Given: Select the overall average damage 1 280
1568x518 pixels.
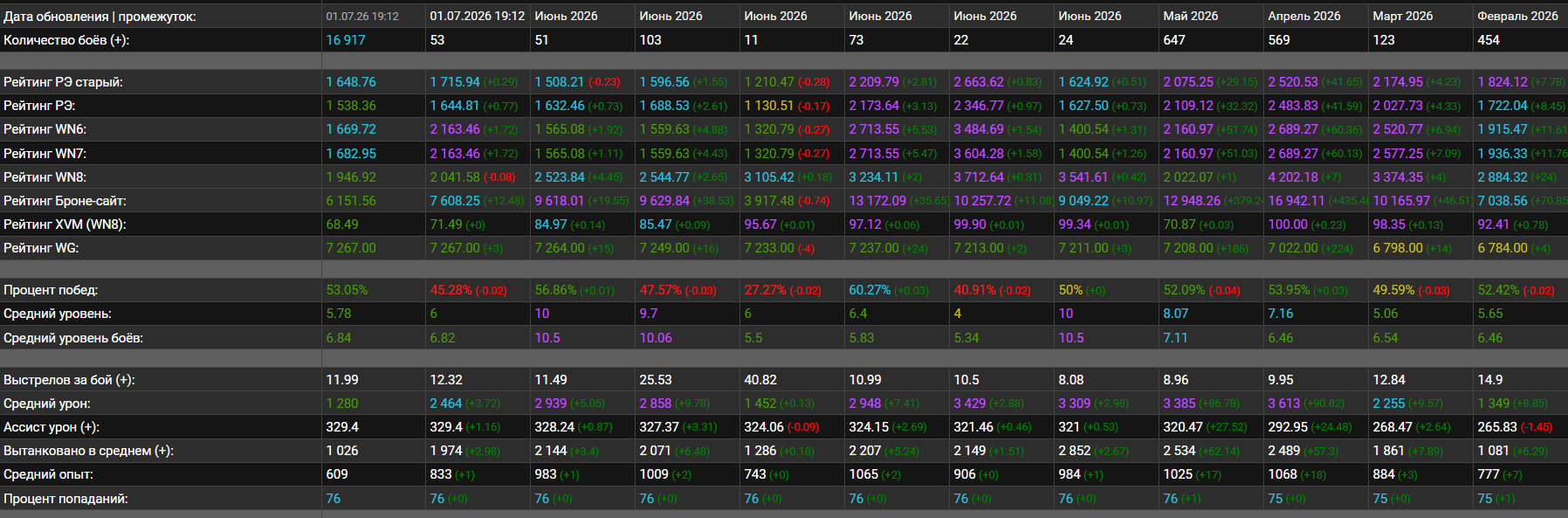Looking at the screenshot, I should 341,403.
